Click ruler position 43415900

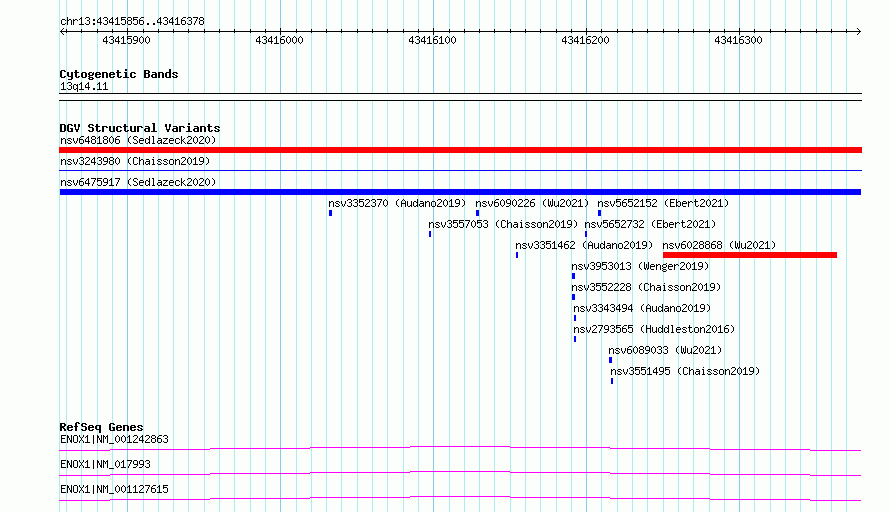127,40
